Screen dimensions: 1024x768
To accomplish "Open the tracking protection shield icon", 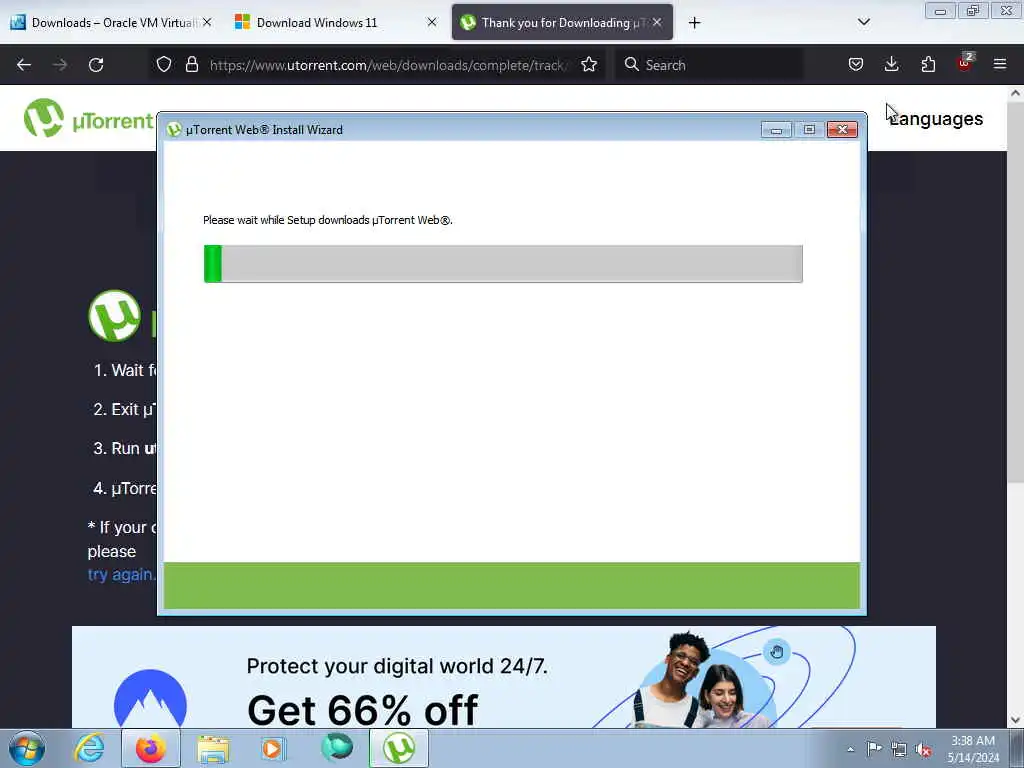I will click(164, 65).
